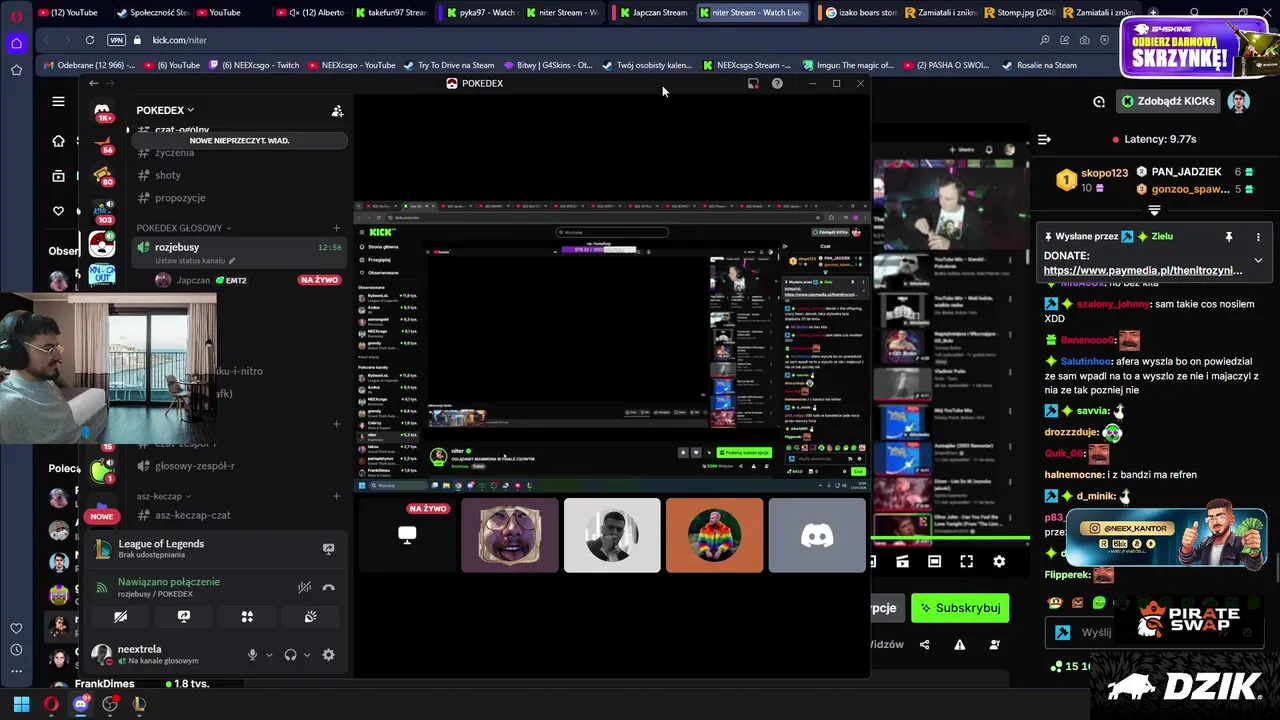Click the Kick chat message input
1280x720 pixels.
tap(1155, 632)
